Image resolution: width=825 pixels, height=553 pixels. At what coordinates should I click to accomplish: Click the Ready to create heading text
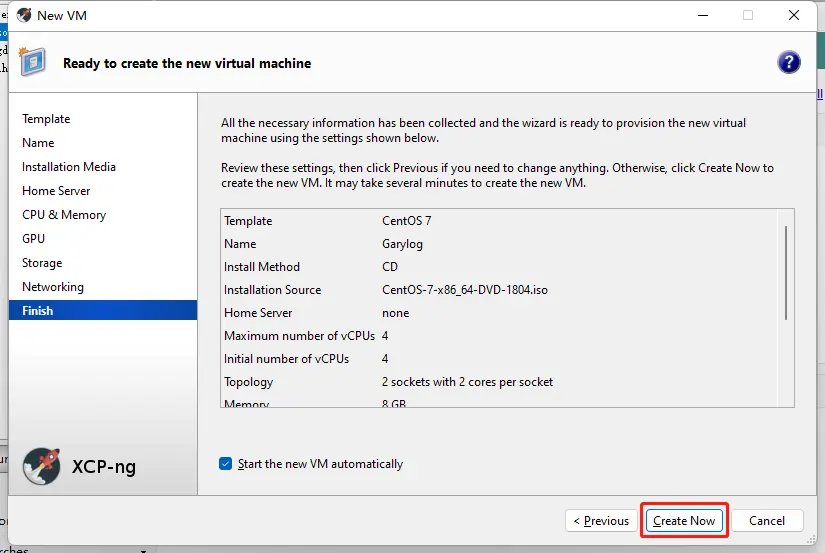point(187,63)
